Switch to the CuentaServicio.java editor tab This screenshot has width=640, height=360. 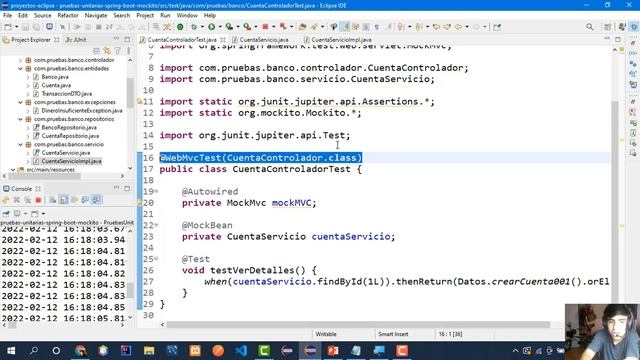[263, 40]
